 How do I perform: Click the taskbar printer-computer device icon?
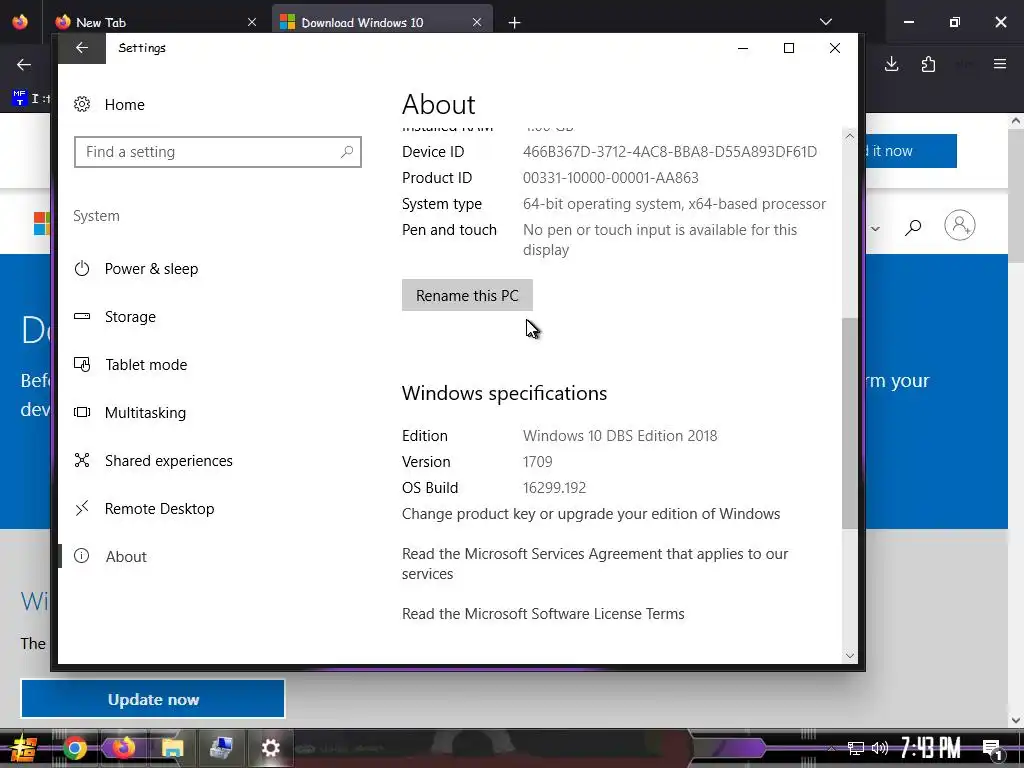221,748
